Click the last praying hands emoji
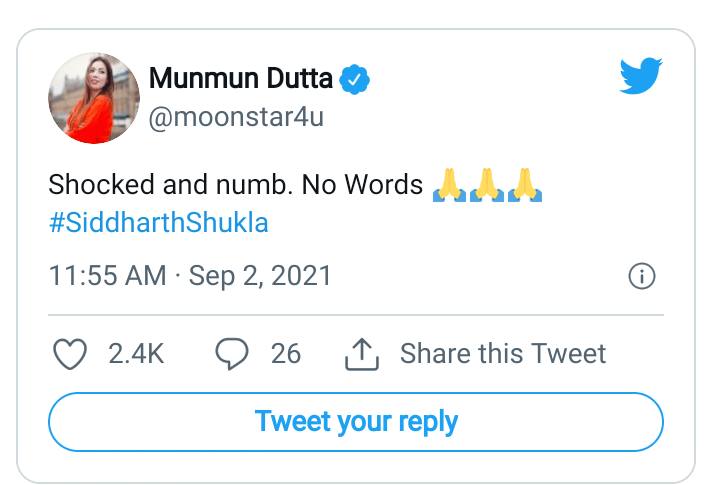 pyautogui.click(x=525, y=185)
